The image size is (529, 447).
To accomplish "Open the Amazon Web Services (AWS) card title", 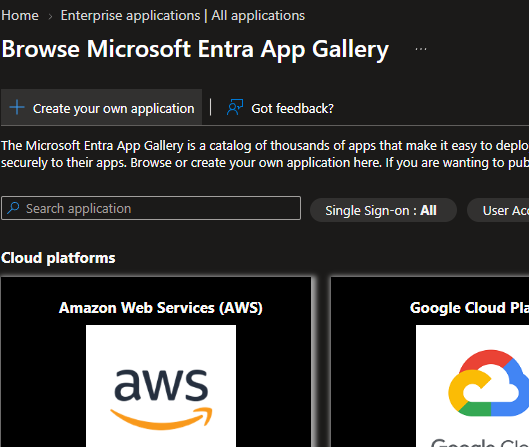I will tap(161, 308).
